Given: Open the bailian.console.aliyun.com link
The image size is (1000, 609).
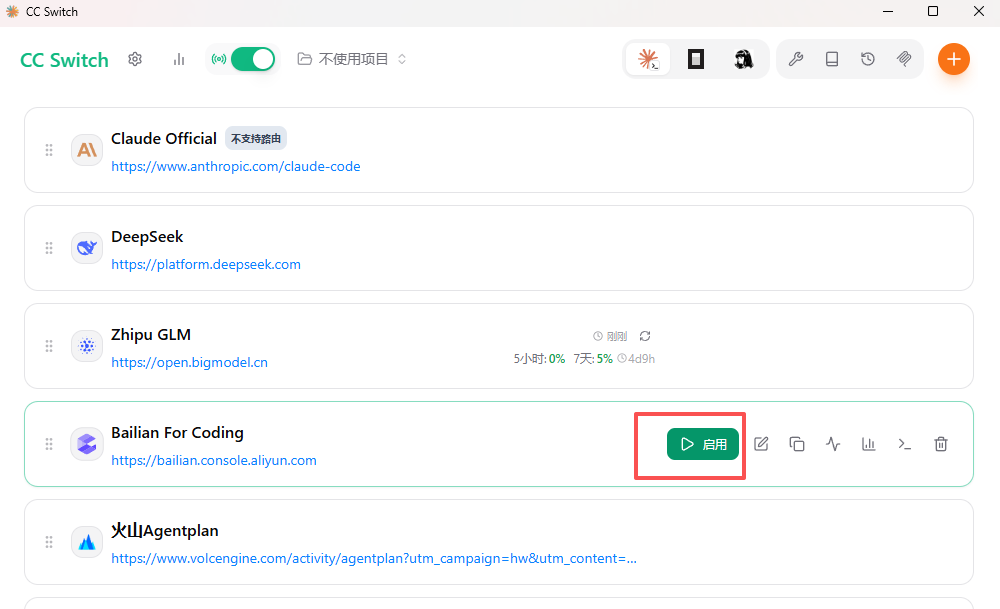Looking at the screenshot, I should [x=214, y=460].
